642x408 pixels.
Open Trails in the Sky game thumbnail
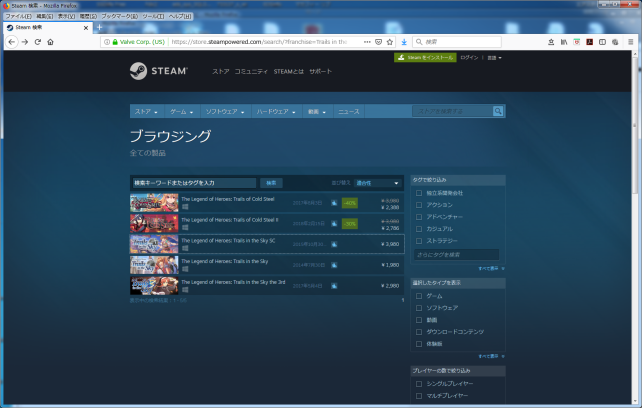click(x=154, y=265)
